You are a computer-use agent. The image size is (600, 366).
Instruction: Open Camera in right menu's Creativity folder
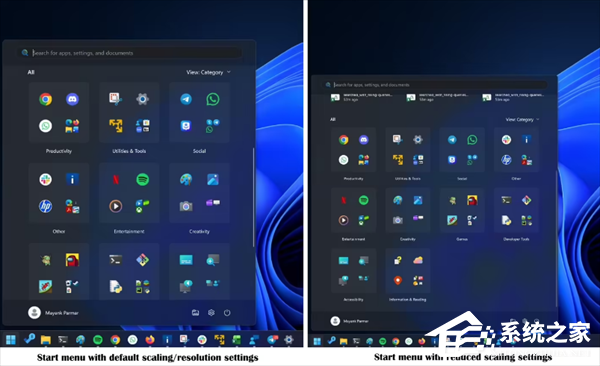(x=398, y=220)
